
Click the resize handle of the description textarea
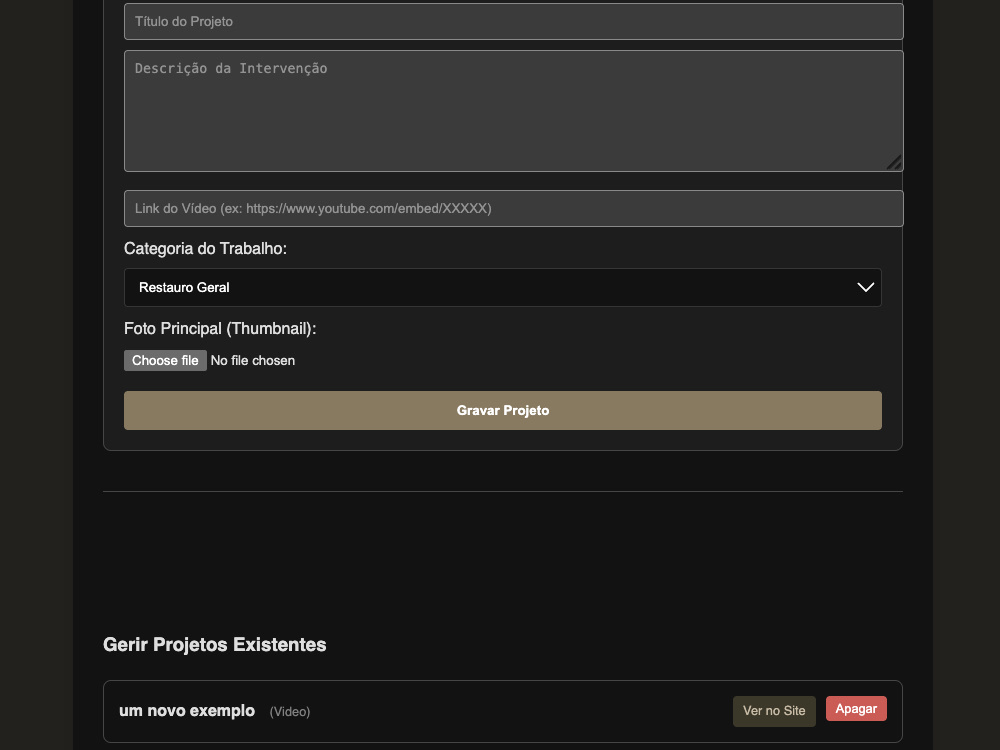coord(894,163)
